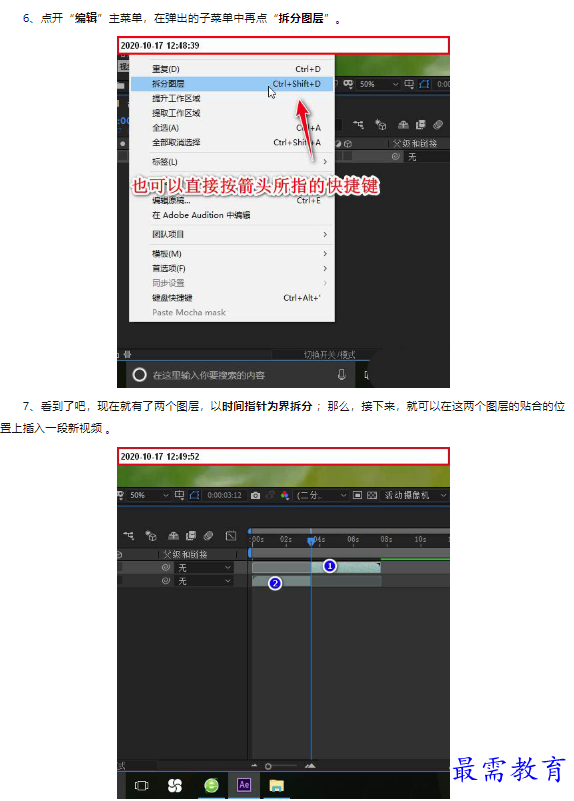Select first layer's highlighted clip bar
The width and height of the screenshot is (574, 801).
(x=346, y=567)
